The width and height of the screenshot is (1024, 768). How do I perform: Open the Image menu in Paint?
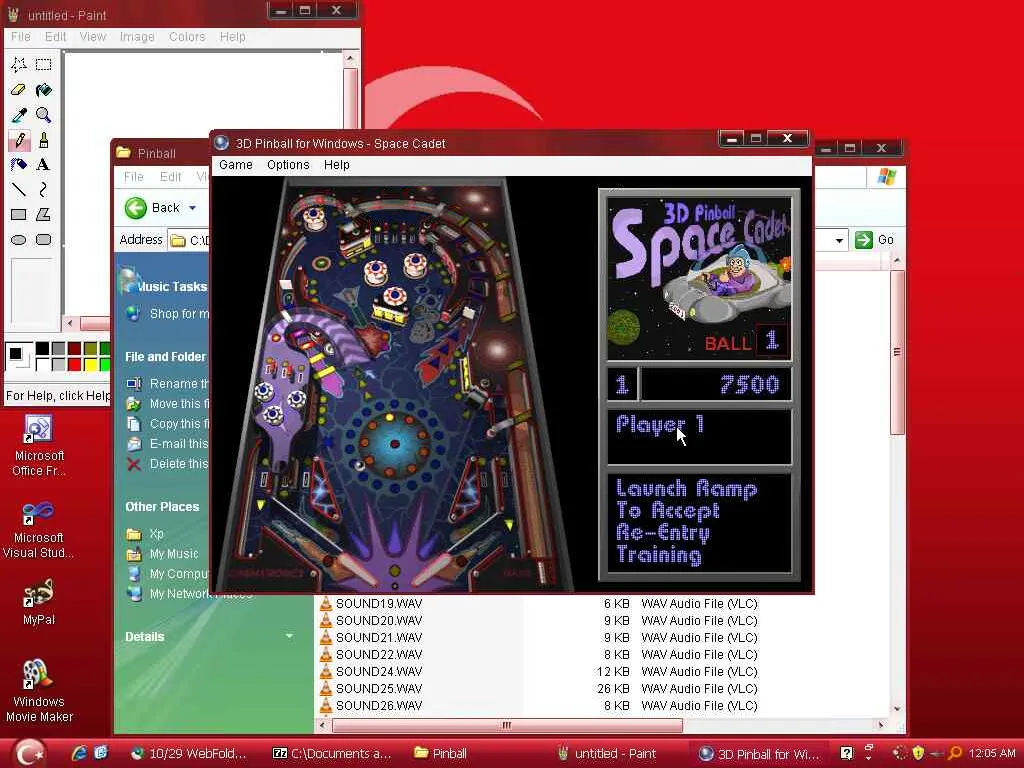(137, 37)
